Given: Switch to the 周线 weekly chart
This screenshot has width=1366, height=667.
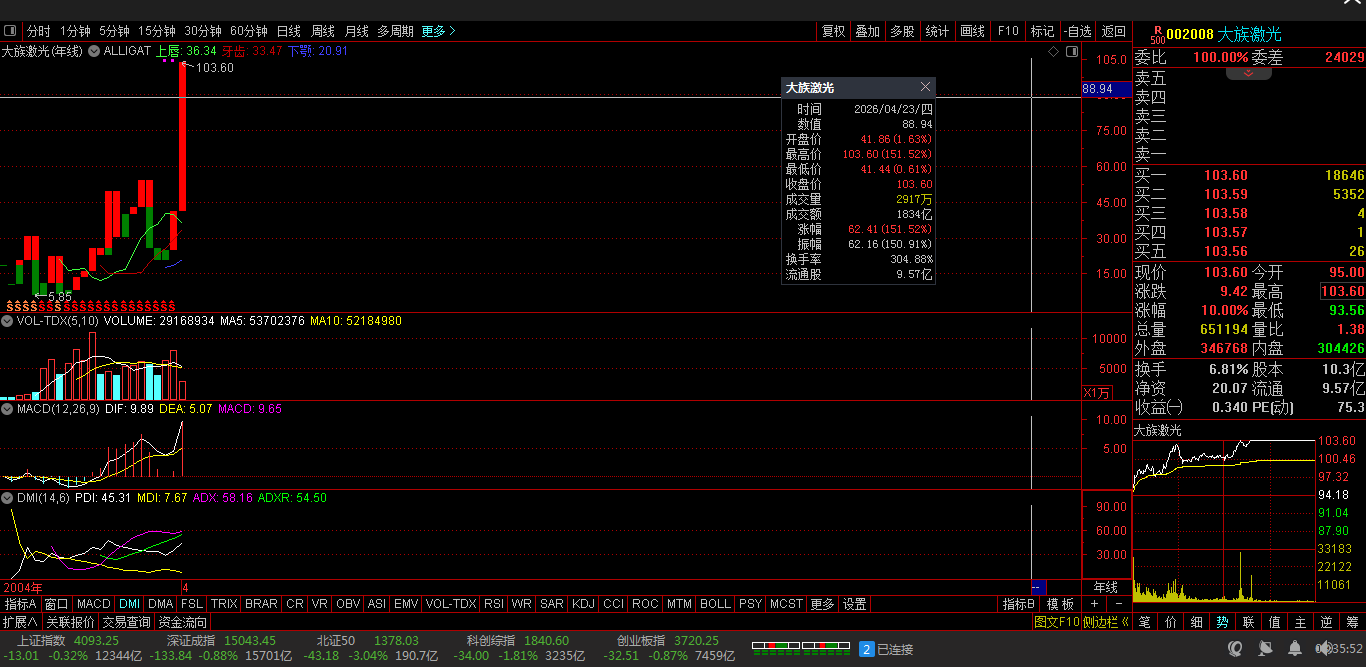Looking at the screenshot, I should (322, 31).
